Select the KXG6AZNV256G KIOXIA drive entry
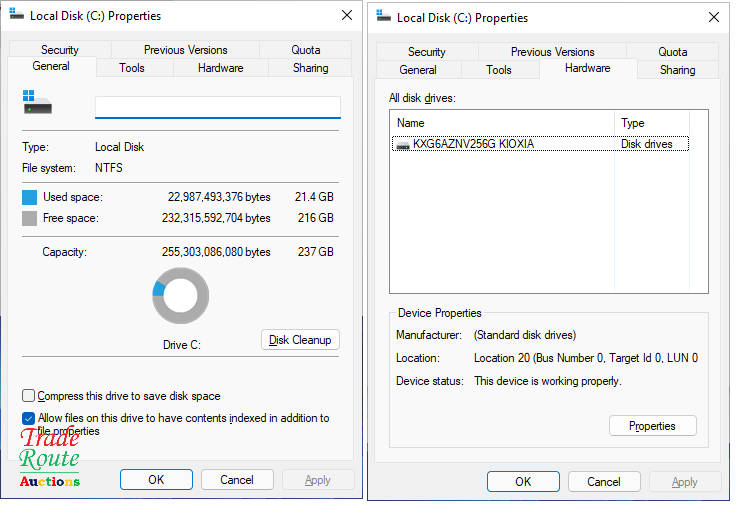Viewport: 738px width, 506px height. coord(473,144)
